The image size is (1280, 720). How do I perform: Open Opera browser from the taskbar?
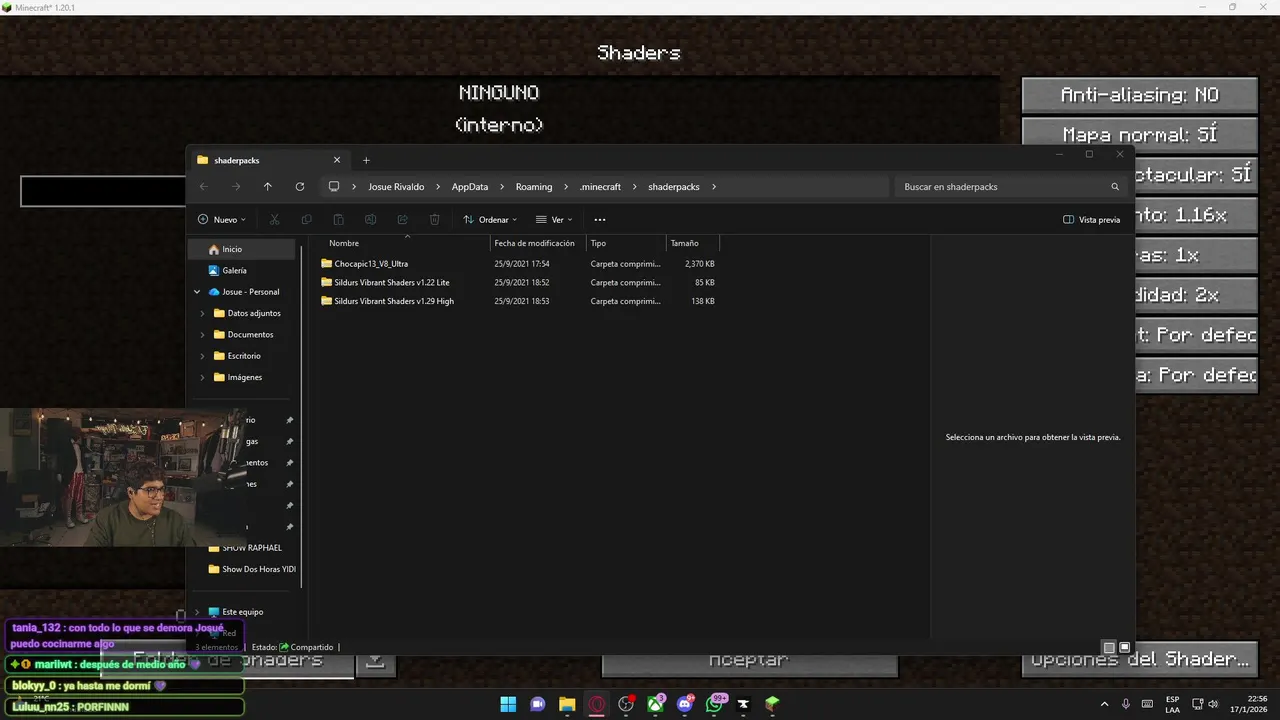tap(597, 704)
